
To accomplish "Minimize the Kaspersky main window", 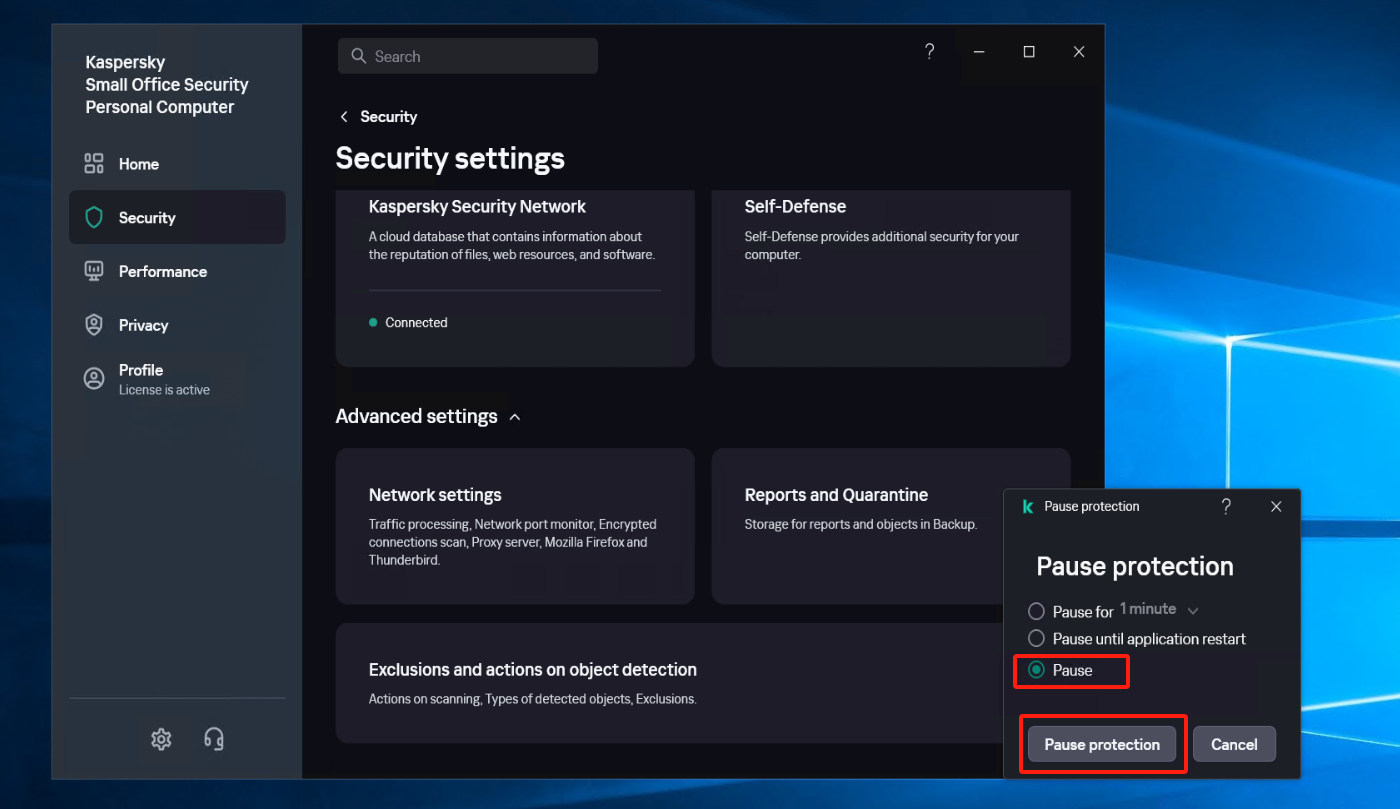I will coord(979,52).
